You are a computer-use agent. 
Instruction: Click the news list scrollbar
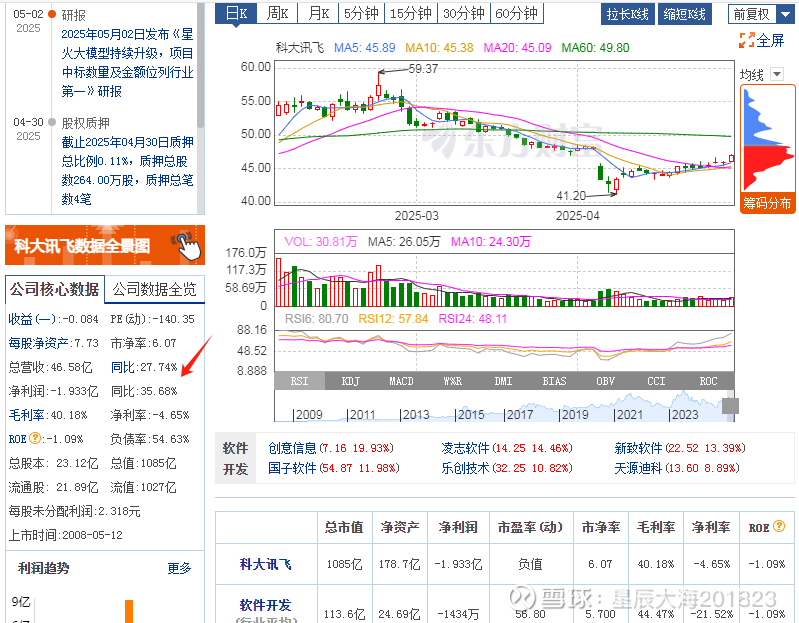[x=201, y=66]
